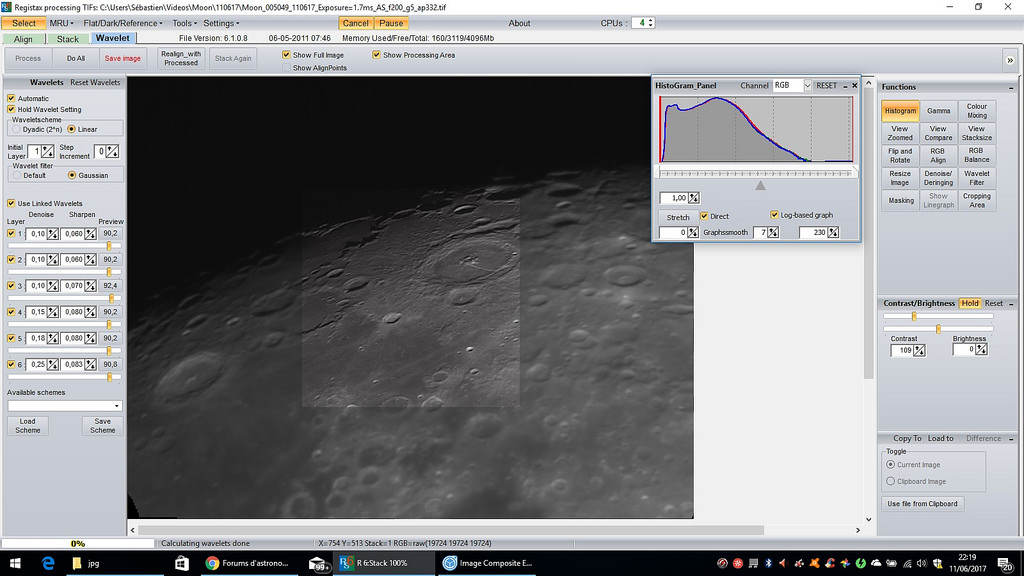Click stepper icon next to Contrast value
The height and width of the screenshot is (576, 1024).
click(x=919, y=350)
